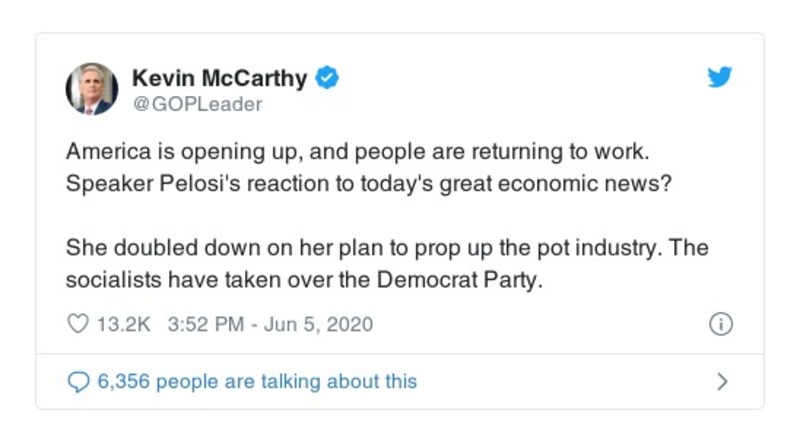Click the Twitter bird logo
The image size is (800, 445).
[x=720, y=77]
